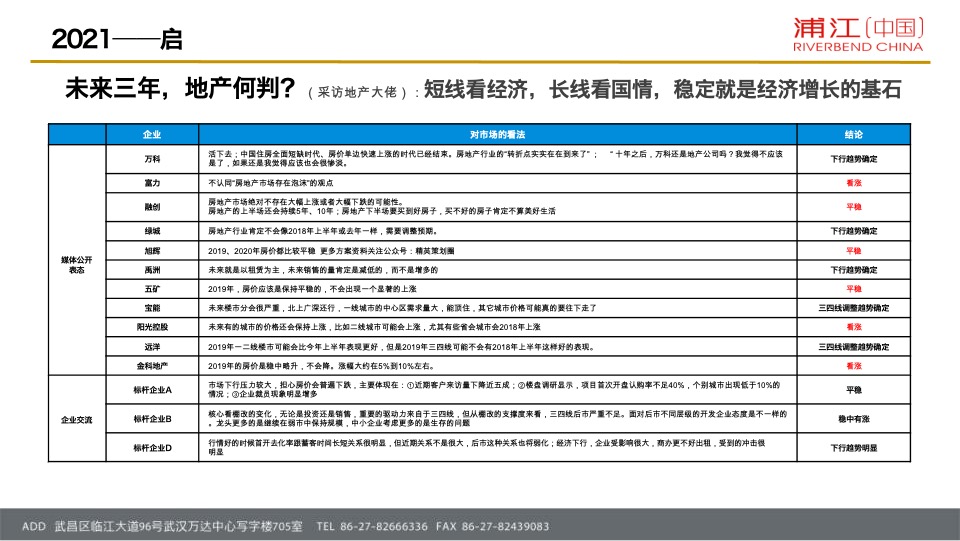Select 禹洲's view about 以租赁为主
The image size is (960, 541).
click(323, 270)
